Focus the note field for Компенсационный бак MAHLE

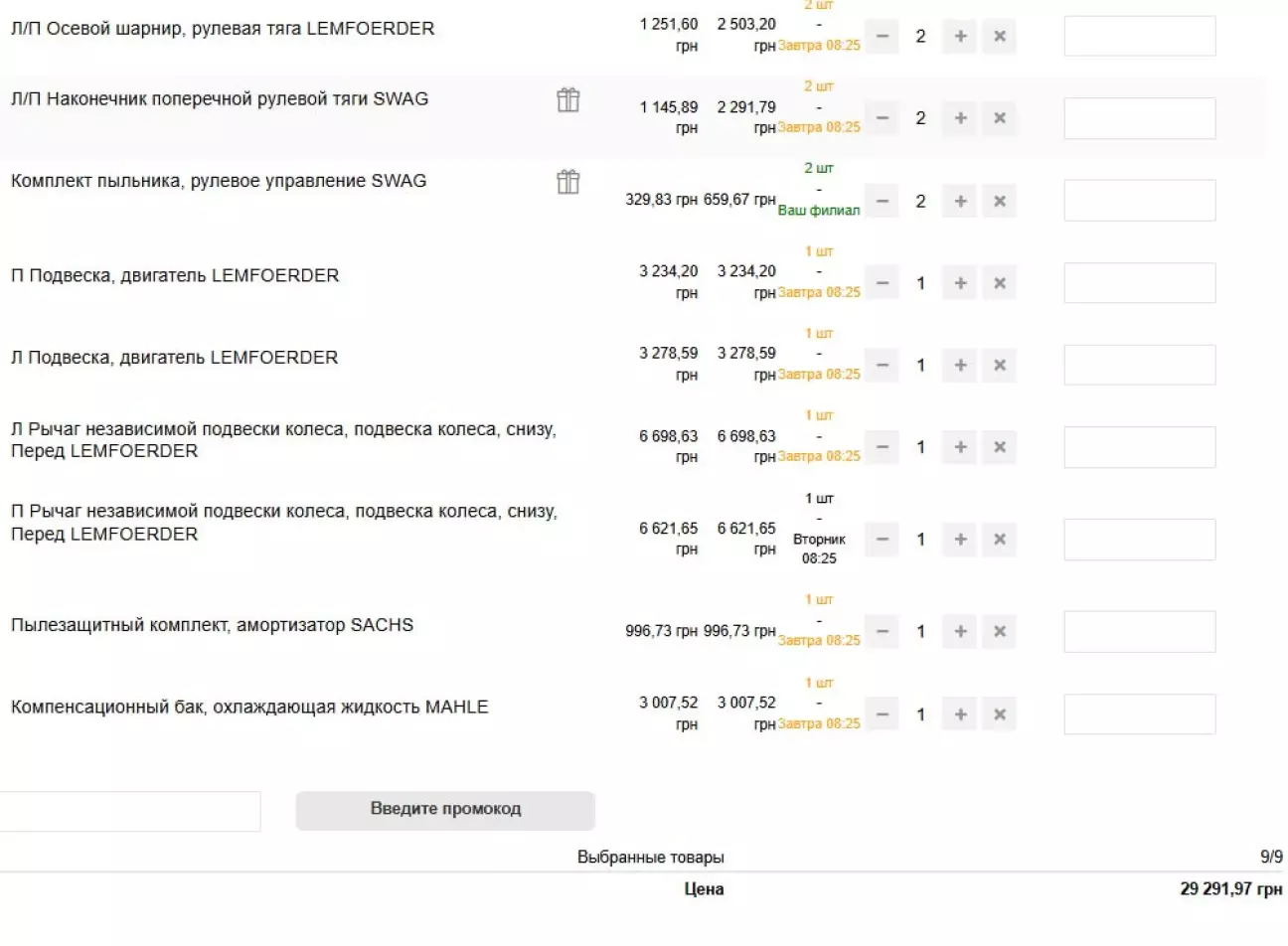(x=1139, y=714)
